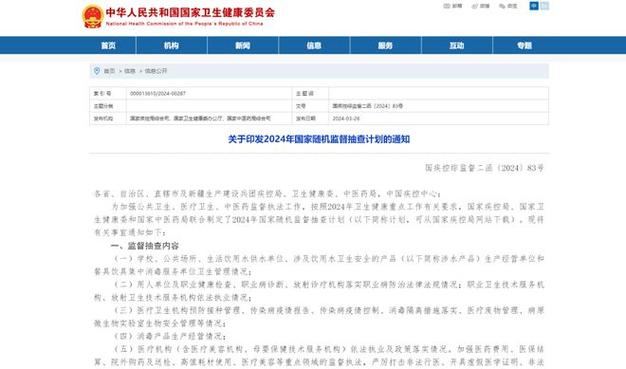Click paragraph (四) 消毒产品生产经营情况
626x369 pixels.
coord(170,336)
